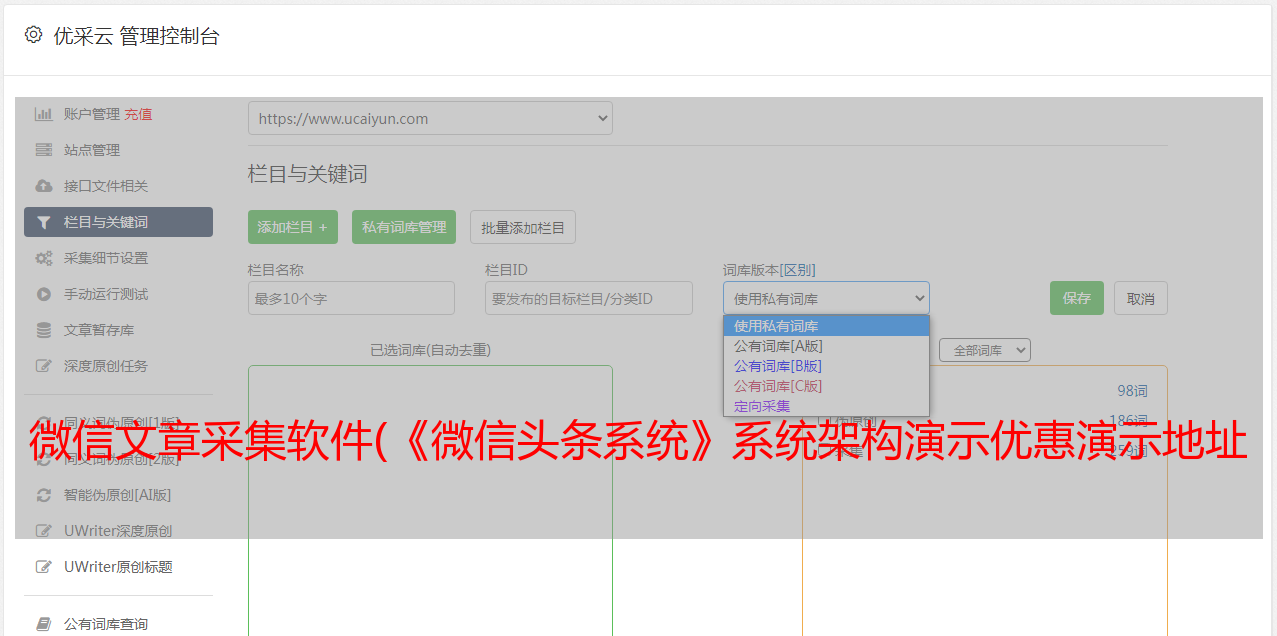Click the gear icon beside 优采云 管理控制台

33,35
